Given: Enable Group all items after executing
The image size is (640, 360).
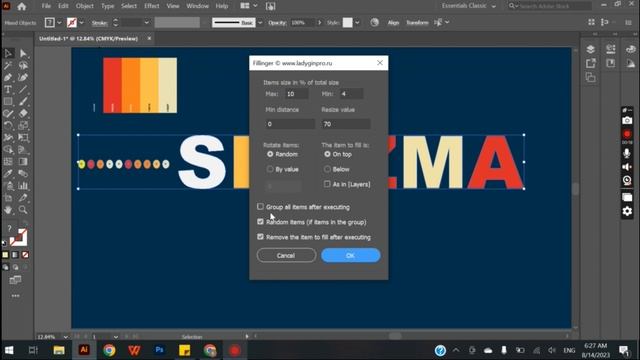Looking at the screenshot, I should point(260,207).
